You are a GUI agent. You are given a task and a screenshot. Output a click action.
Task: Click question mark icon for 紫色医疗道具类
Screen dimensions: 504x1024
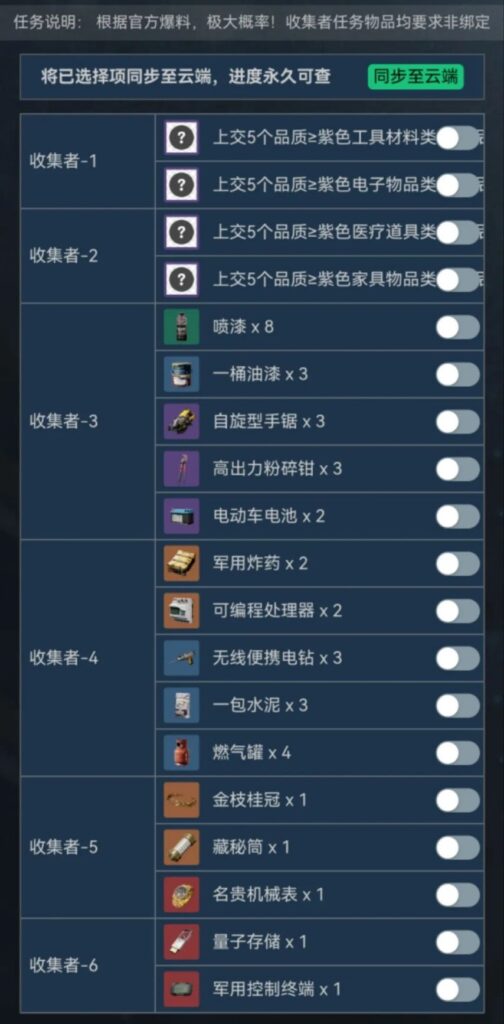(181, 232)
